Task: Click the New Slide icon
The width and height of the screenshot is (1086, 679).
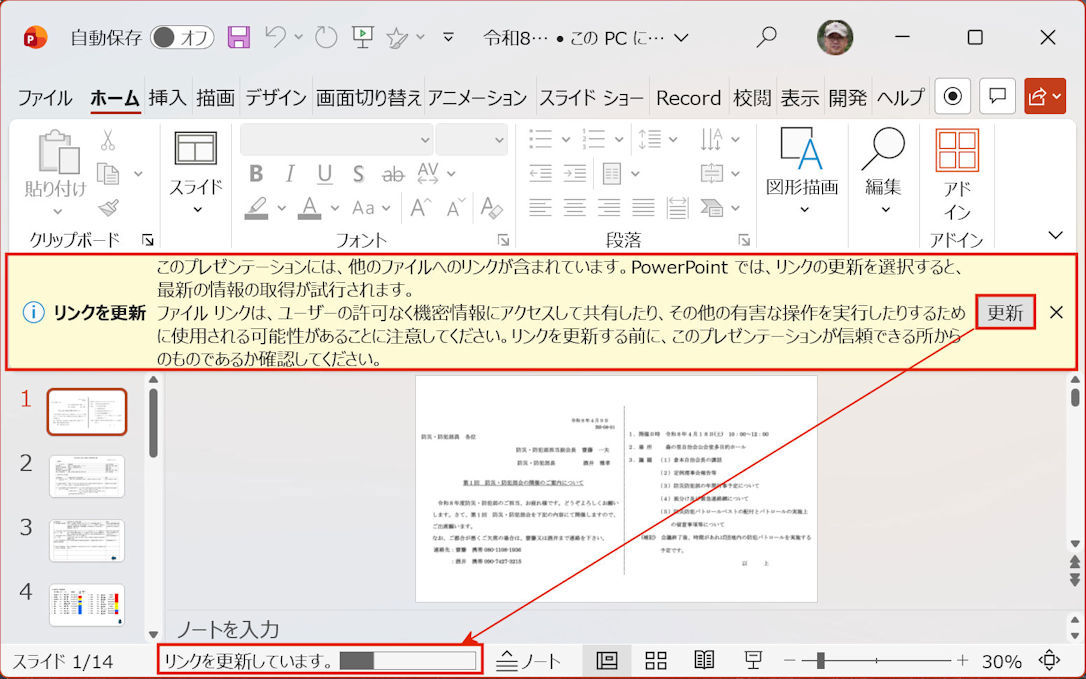Action: pyautogui.click(x=196, y=148)
